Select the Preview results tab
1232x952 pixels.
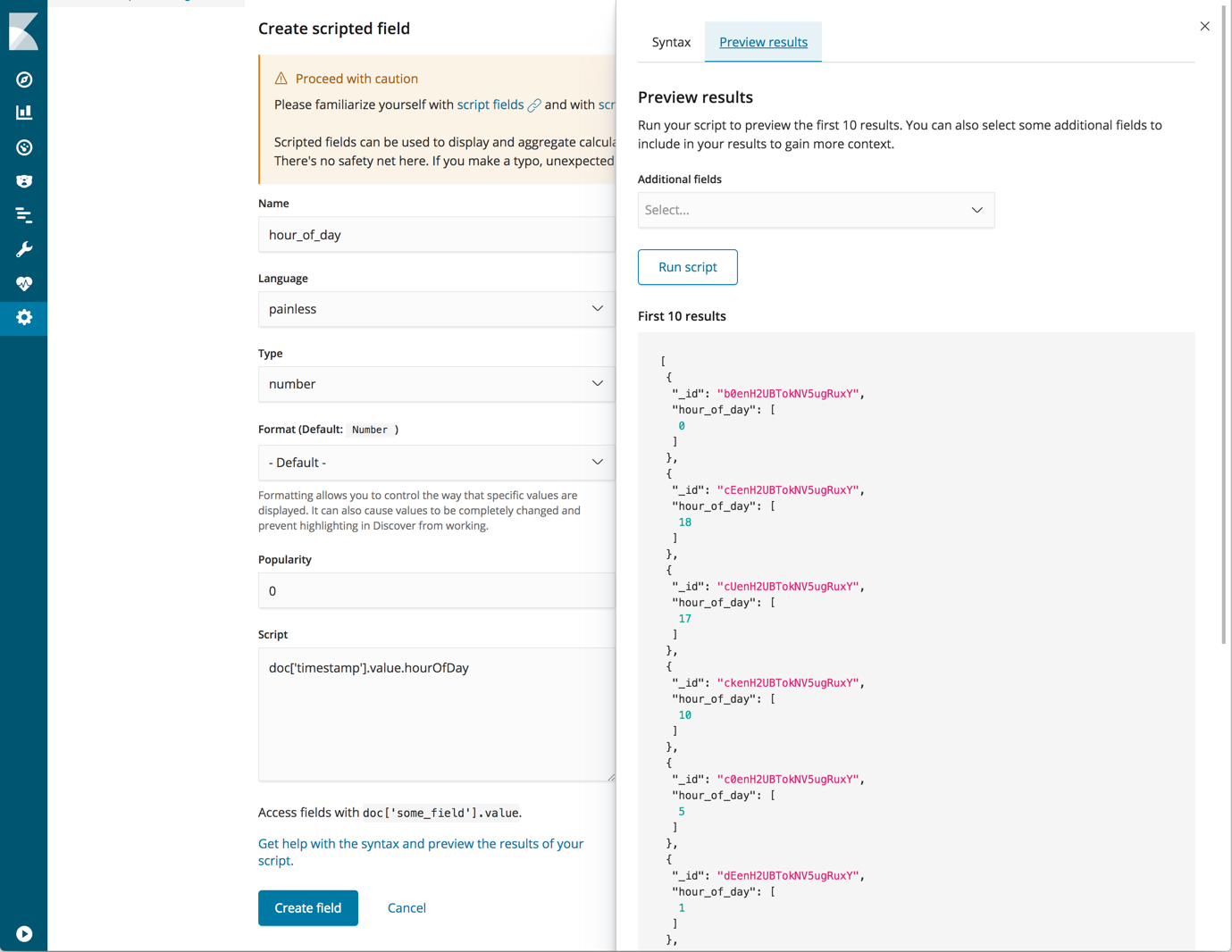coord(763,42)
